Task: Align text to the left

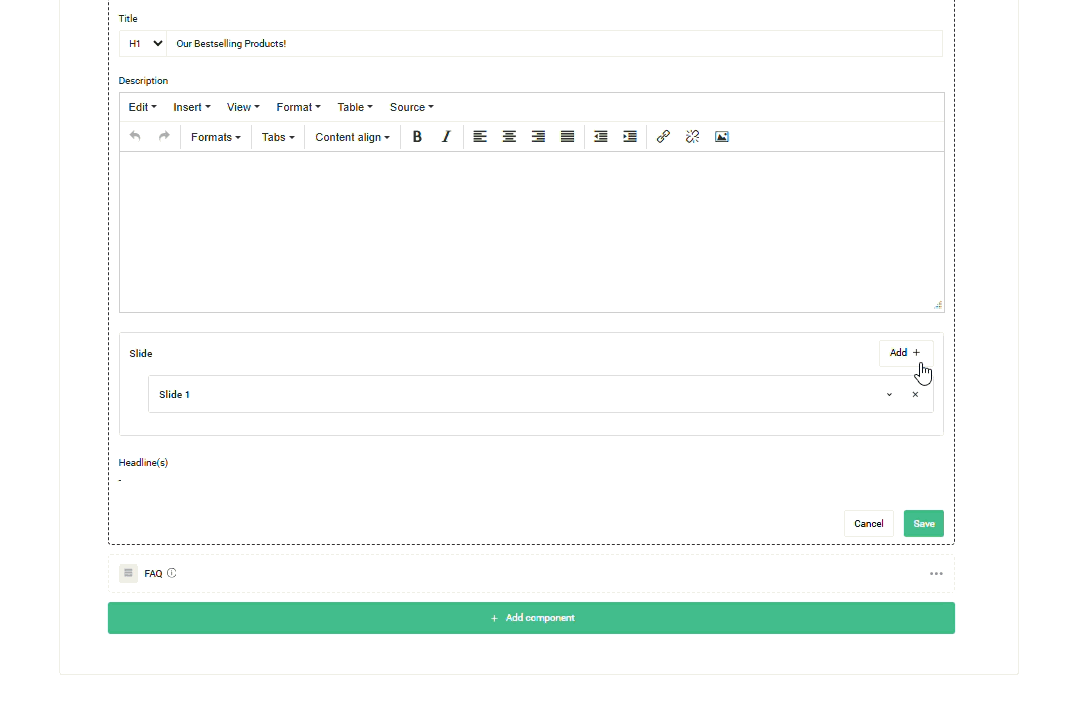Action: (480, 137)
